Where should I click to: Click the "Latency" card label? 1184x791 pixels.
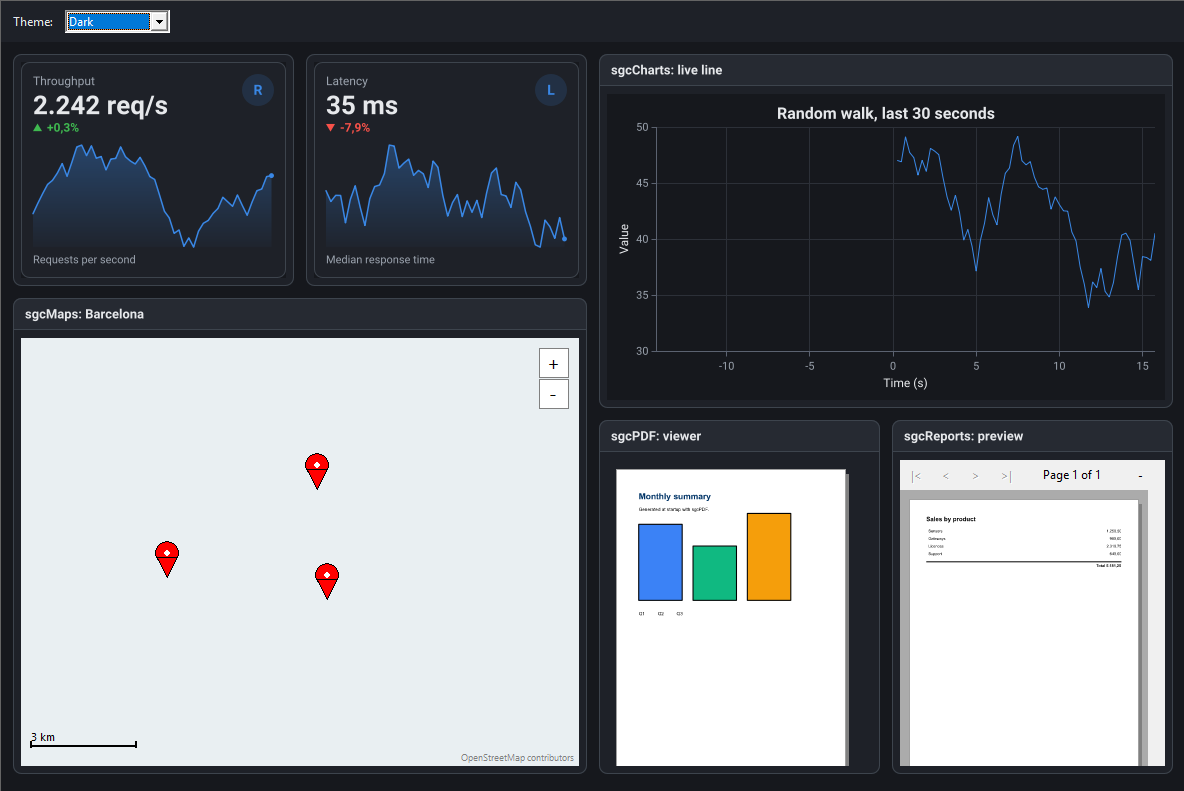click(x=347, y=81)
